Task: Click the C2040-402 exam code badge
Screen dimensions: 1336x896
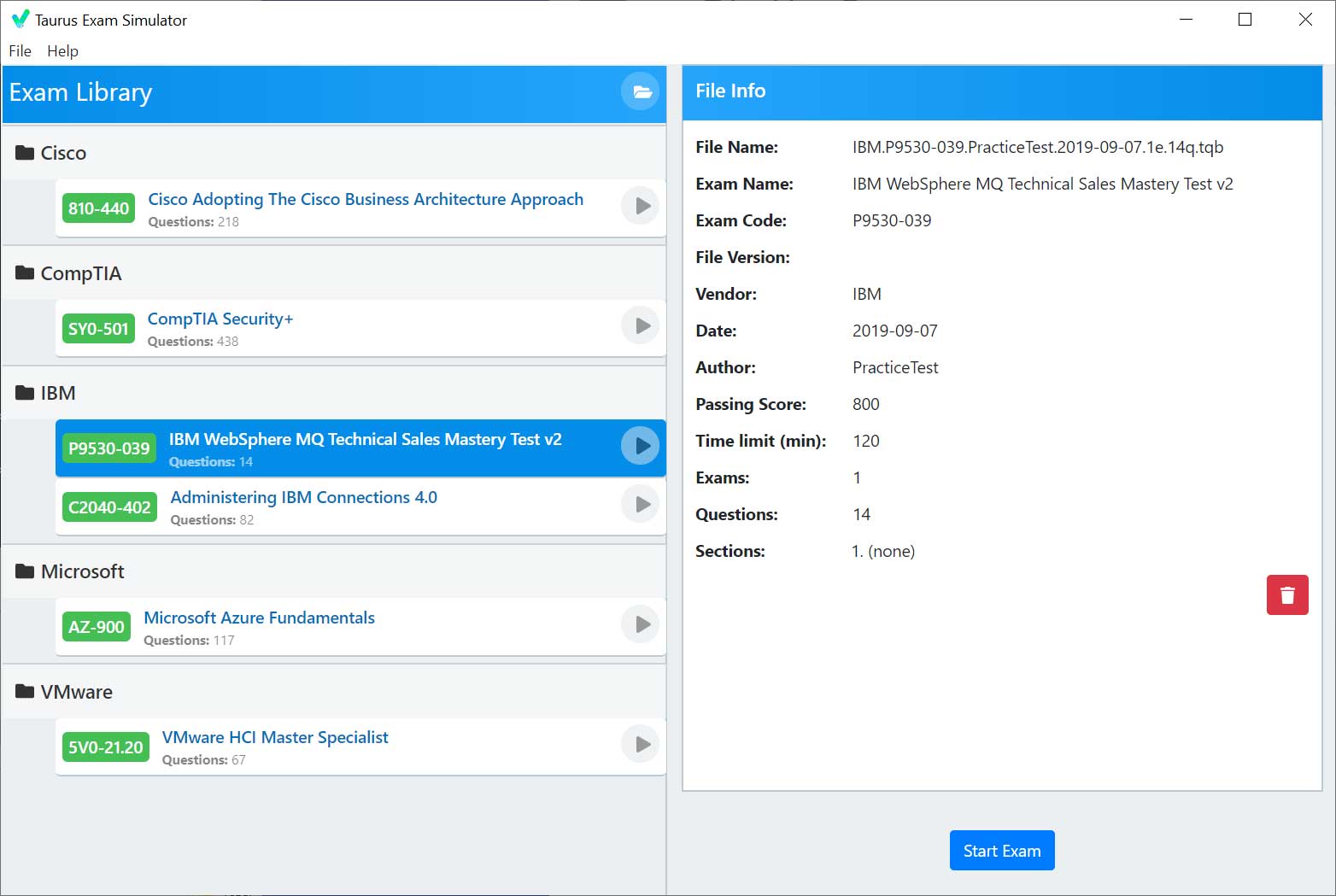Action: click(109, 507)
